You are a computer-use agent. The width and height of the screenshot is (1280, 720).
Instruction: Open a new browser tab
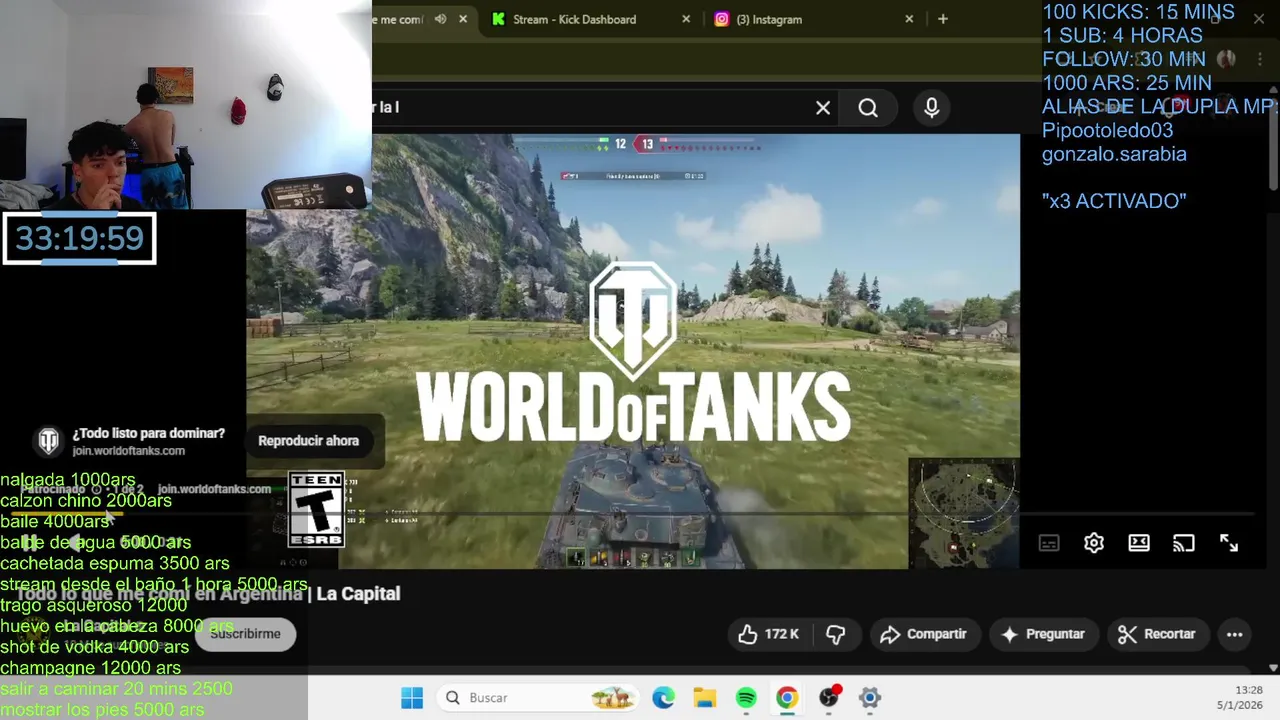942,19
